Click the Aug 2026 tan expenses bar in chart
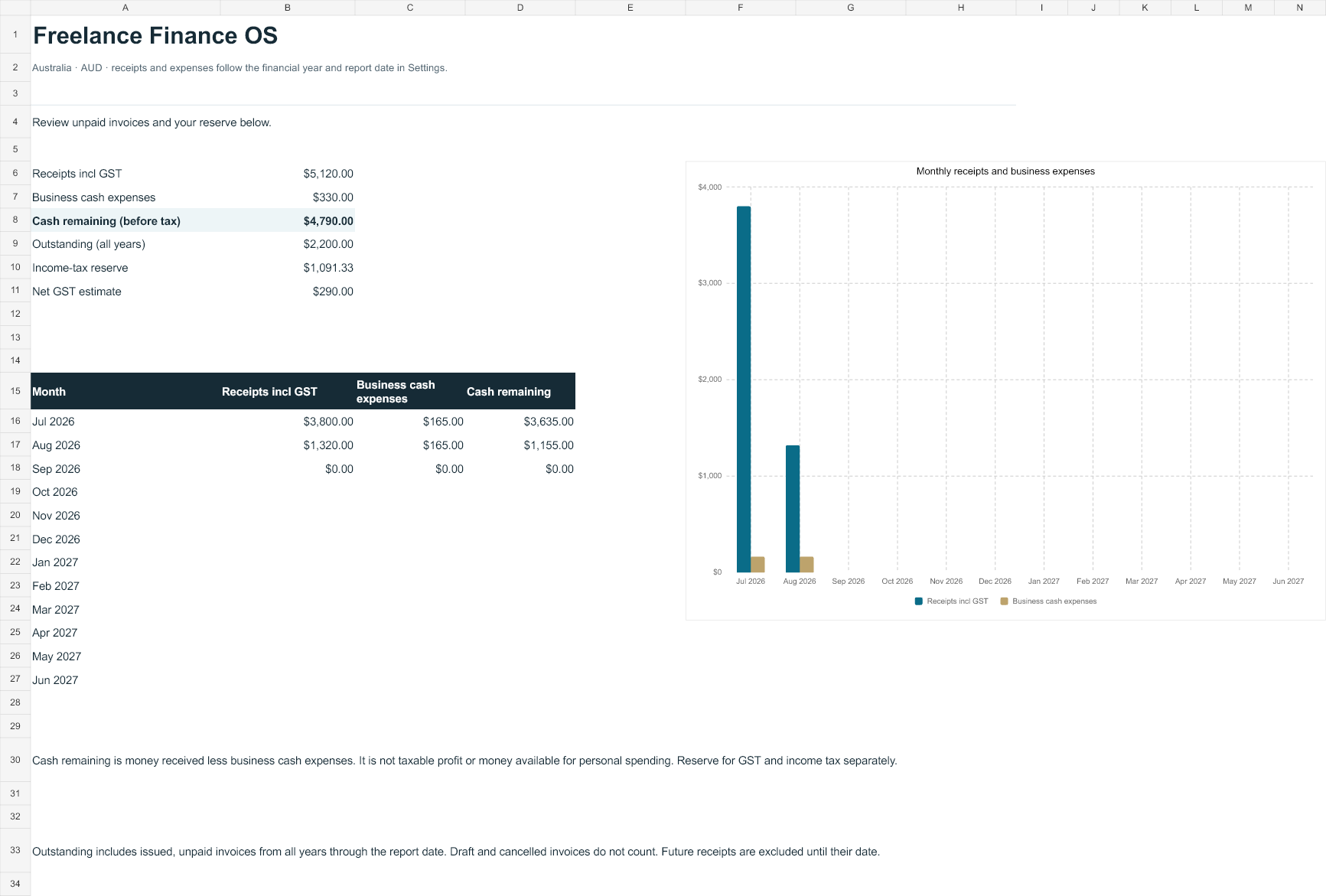The width and height of the screenshot is (1326, 896). tap(806, 565)
